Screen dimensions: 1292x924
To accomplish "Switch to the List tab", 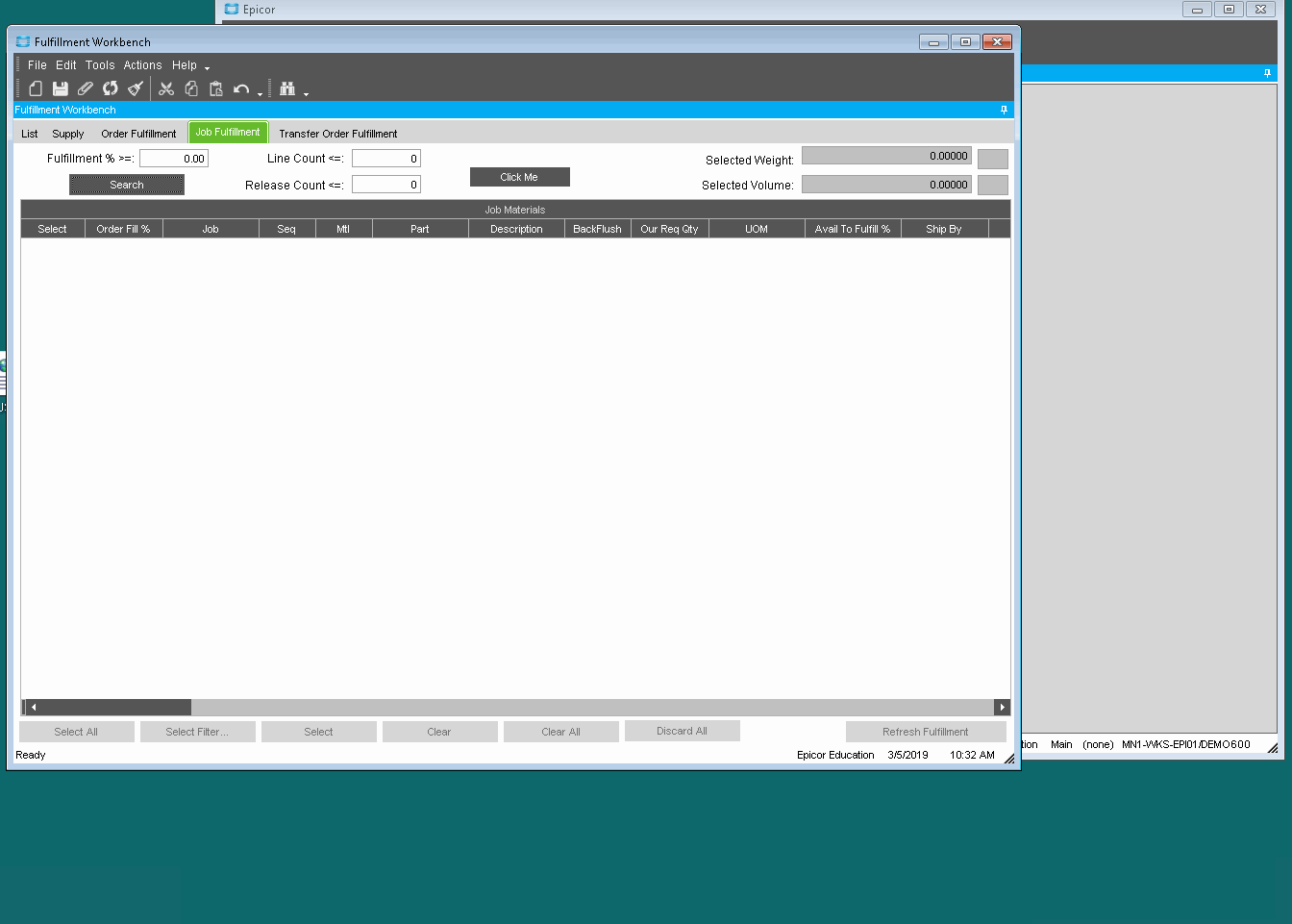I will (x=30, y=134).
